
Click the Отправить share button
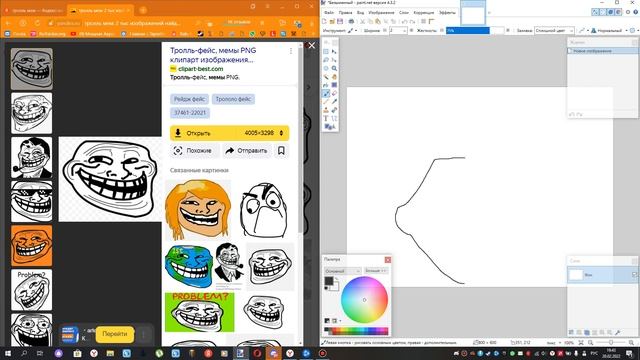click(247, 151)
